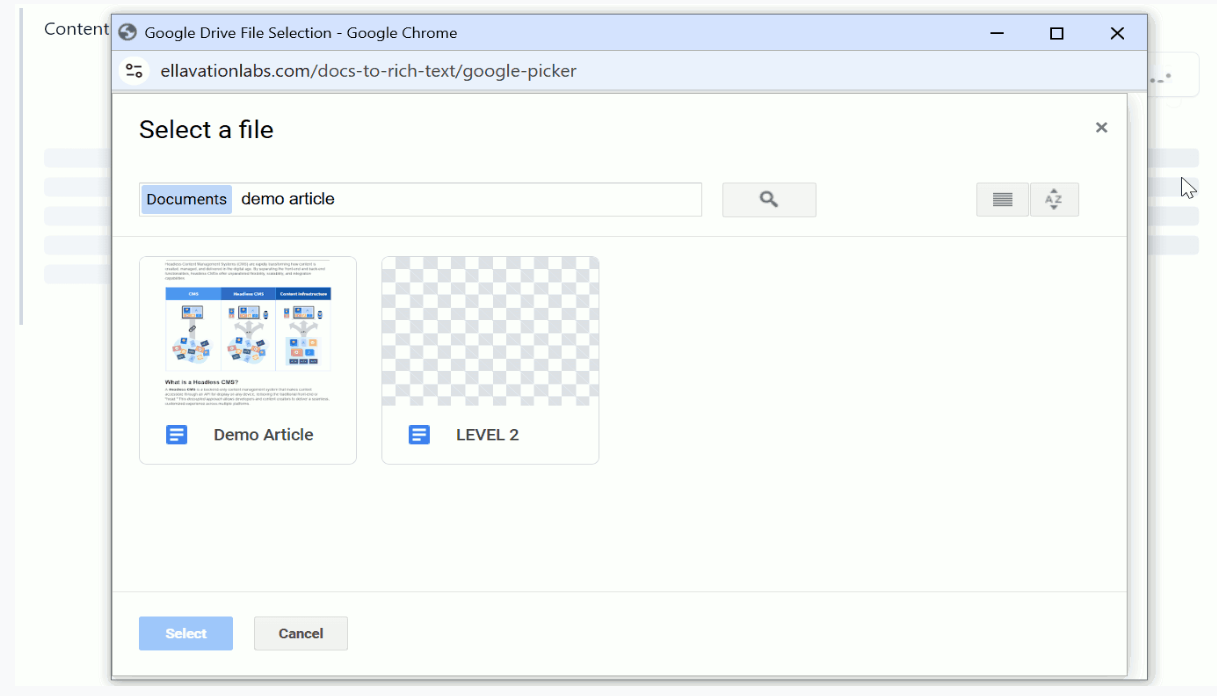
Task: Minimize the Google Drive File Selection window
Action: coord(996,33)
